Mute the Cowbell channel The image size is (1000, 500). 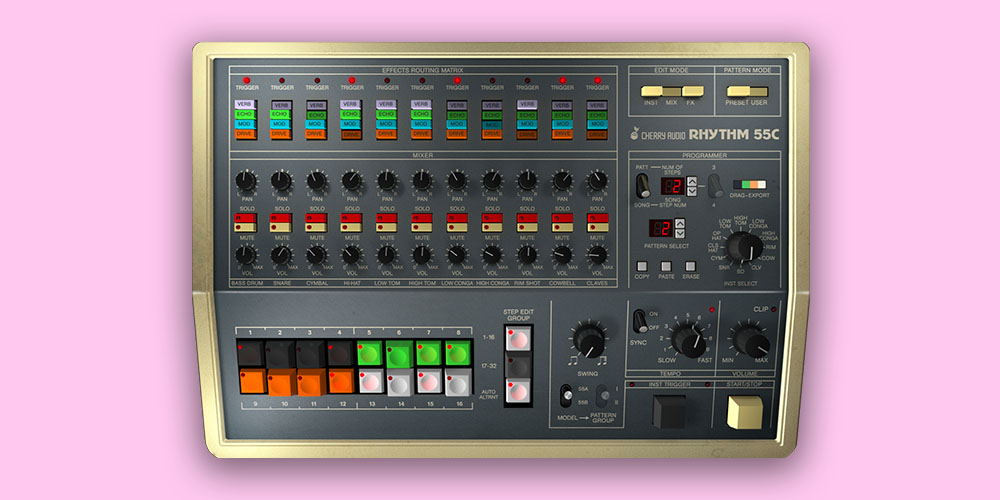coord(562,227)
